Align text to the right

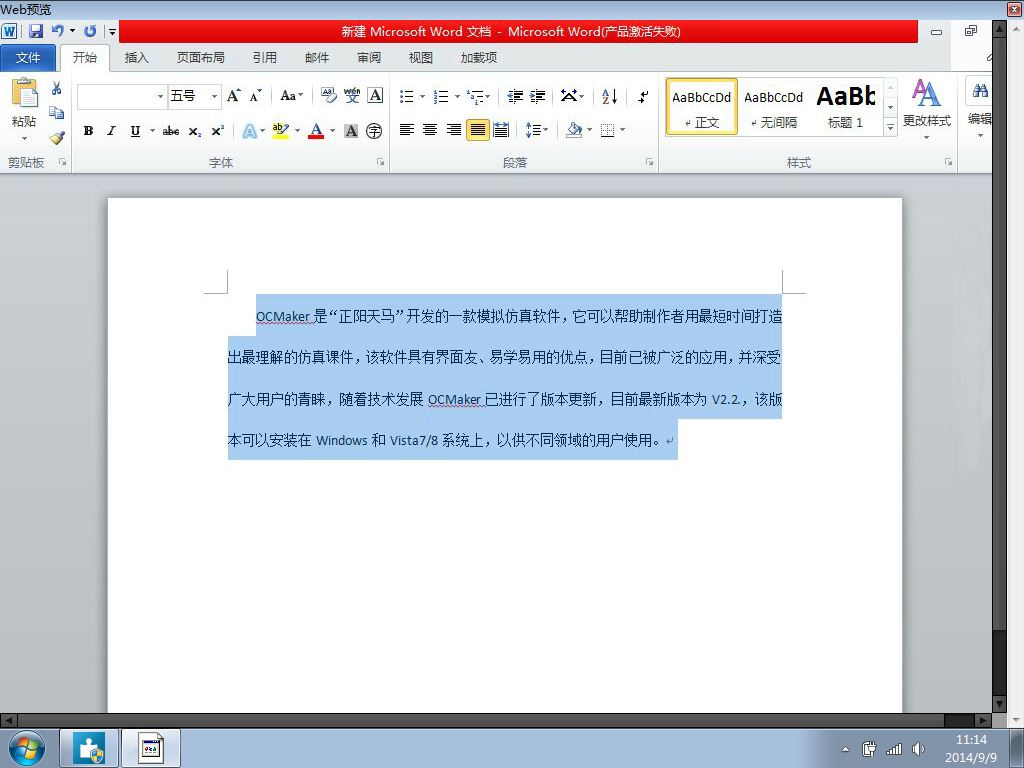pyautogui.click(x=453, y=130)
